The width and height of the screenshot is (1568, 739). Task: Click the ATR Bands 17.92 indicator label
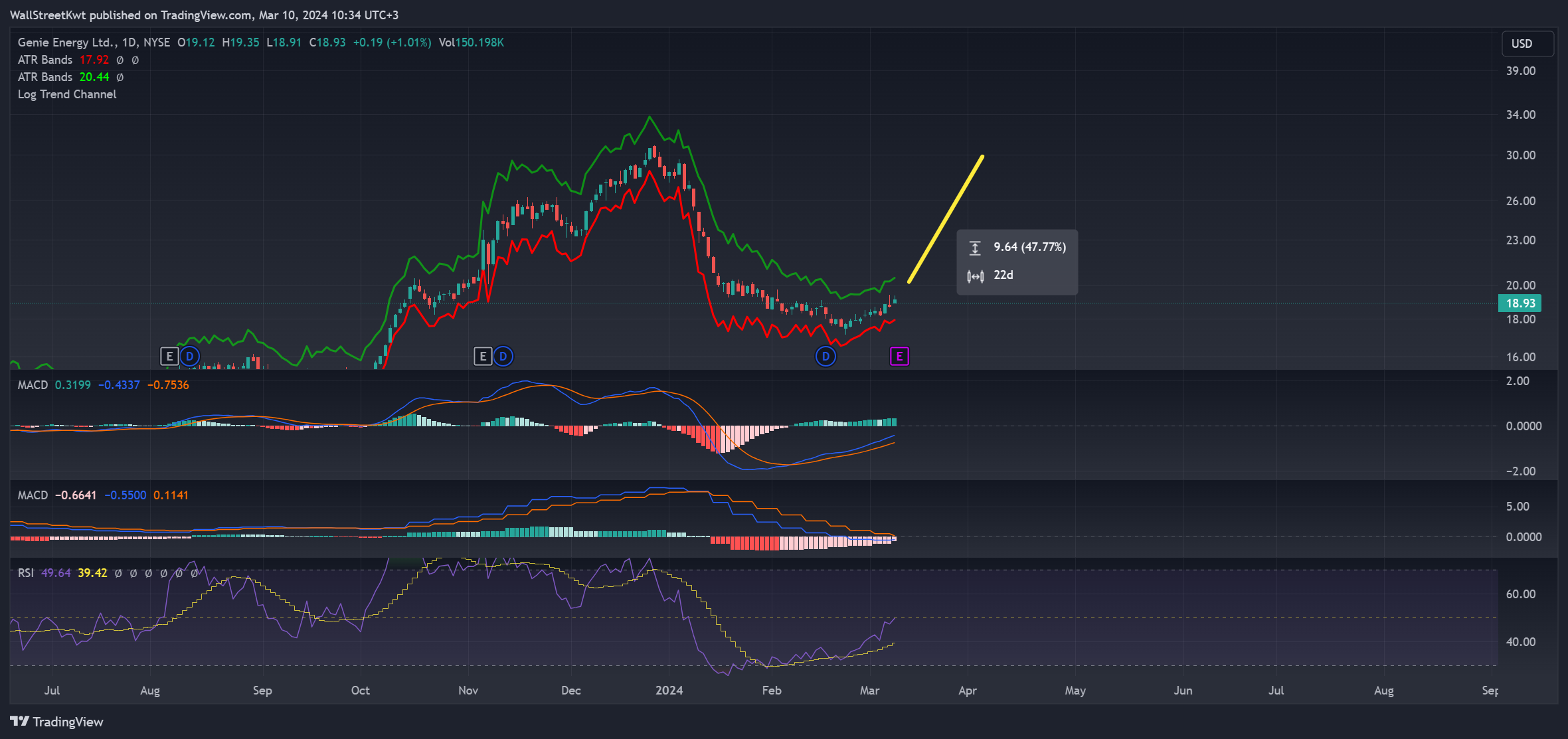pyautogui.click(x=63, y=60)
